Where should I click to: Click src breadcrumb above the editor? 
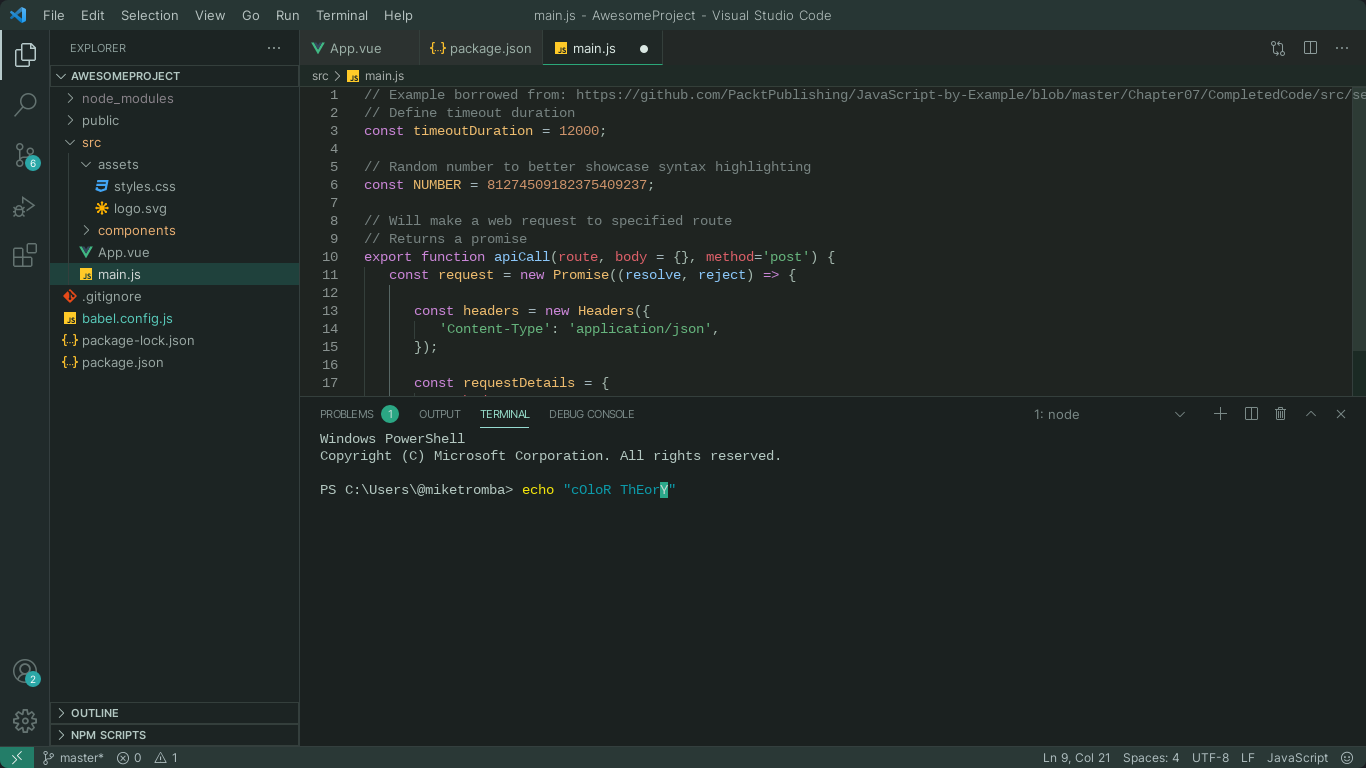[x=320, y=76]
